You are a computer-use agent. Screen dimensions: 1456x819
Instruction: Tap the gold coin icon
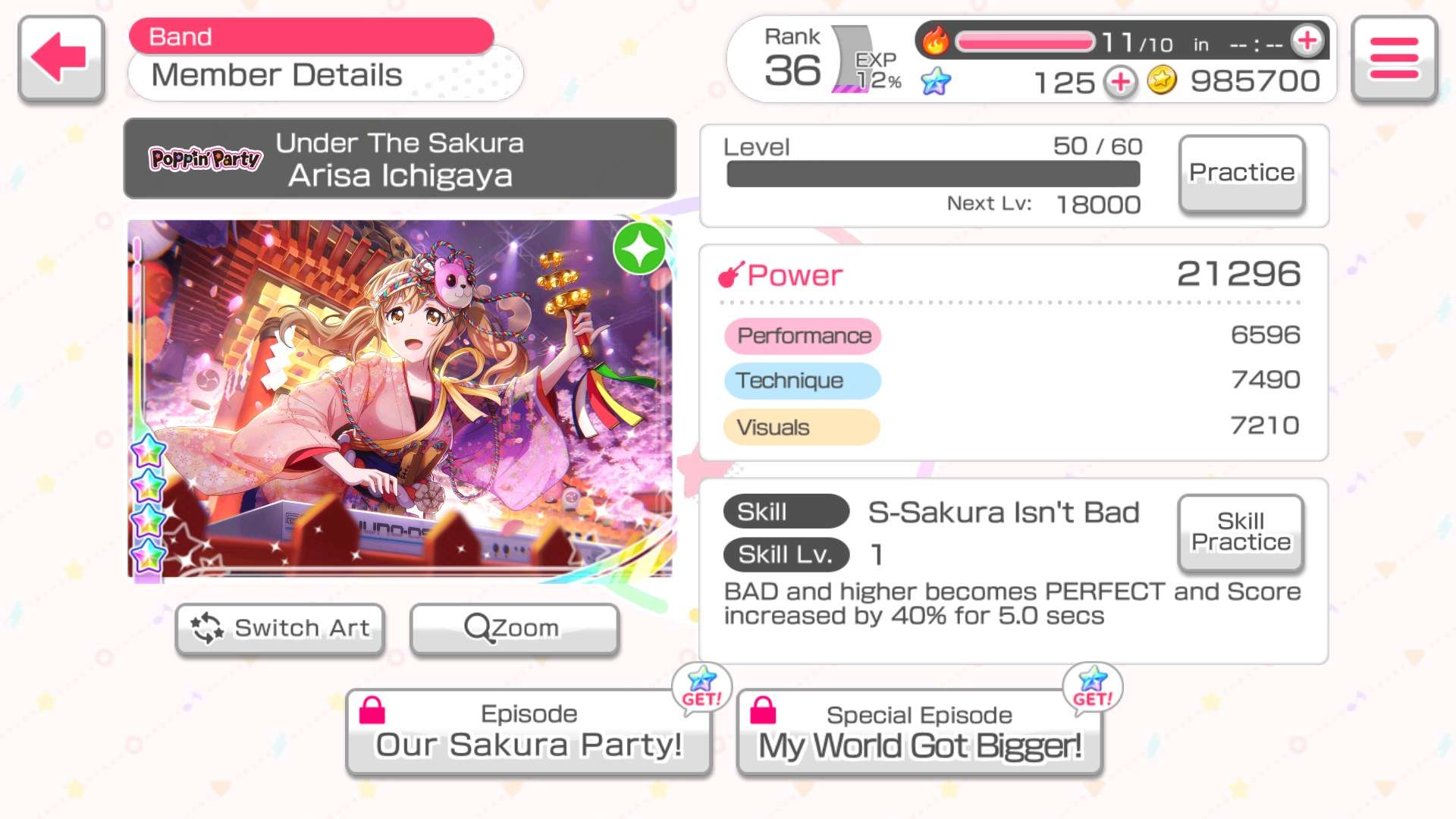pyautogui.click(x=1161, y=80)
